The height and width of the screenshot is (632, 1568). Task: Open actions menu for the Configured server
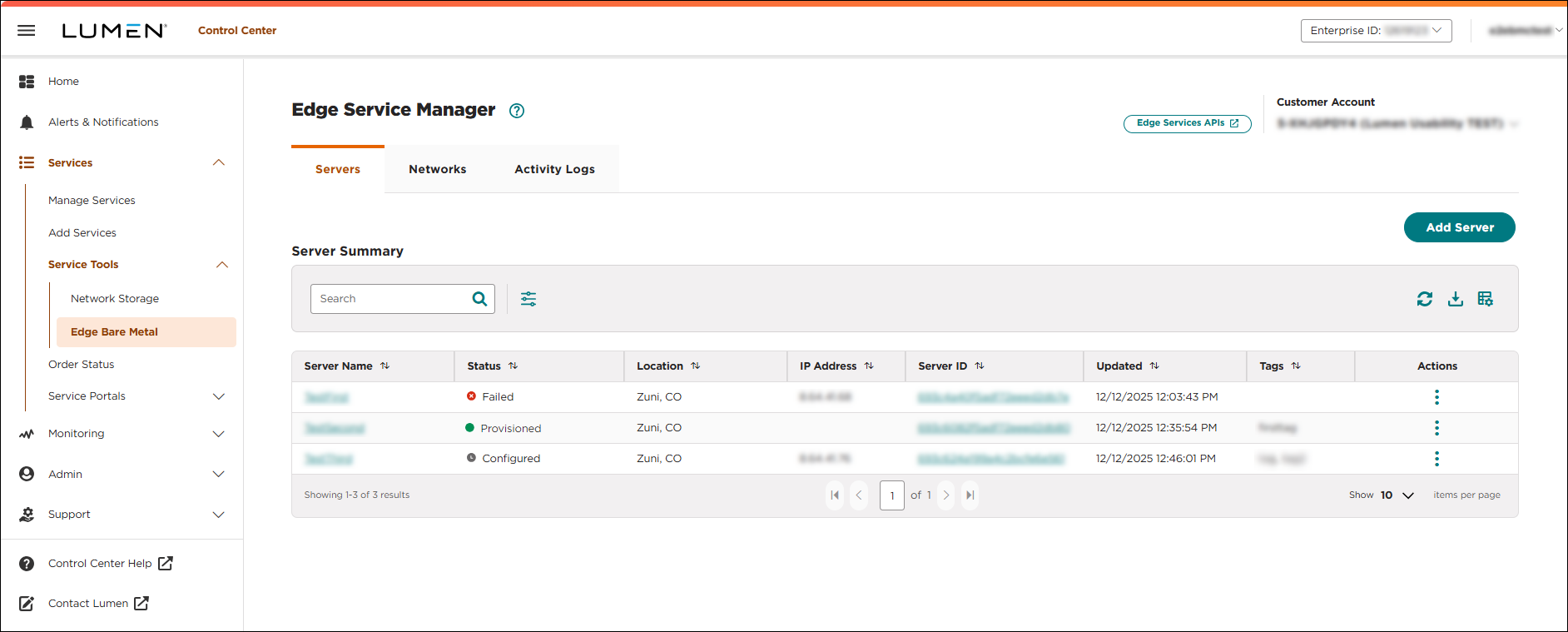tap(1437, 459)
